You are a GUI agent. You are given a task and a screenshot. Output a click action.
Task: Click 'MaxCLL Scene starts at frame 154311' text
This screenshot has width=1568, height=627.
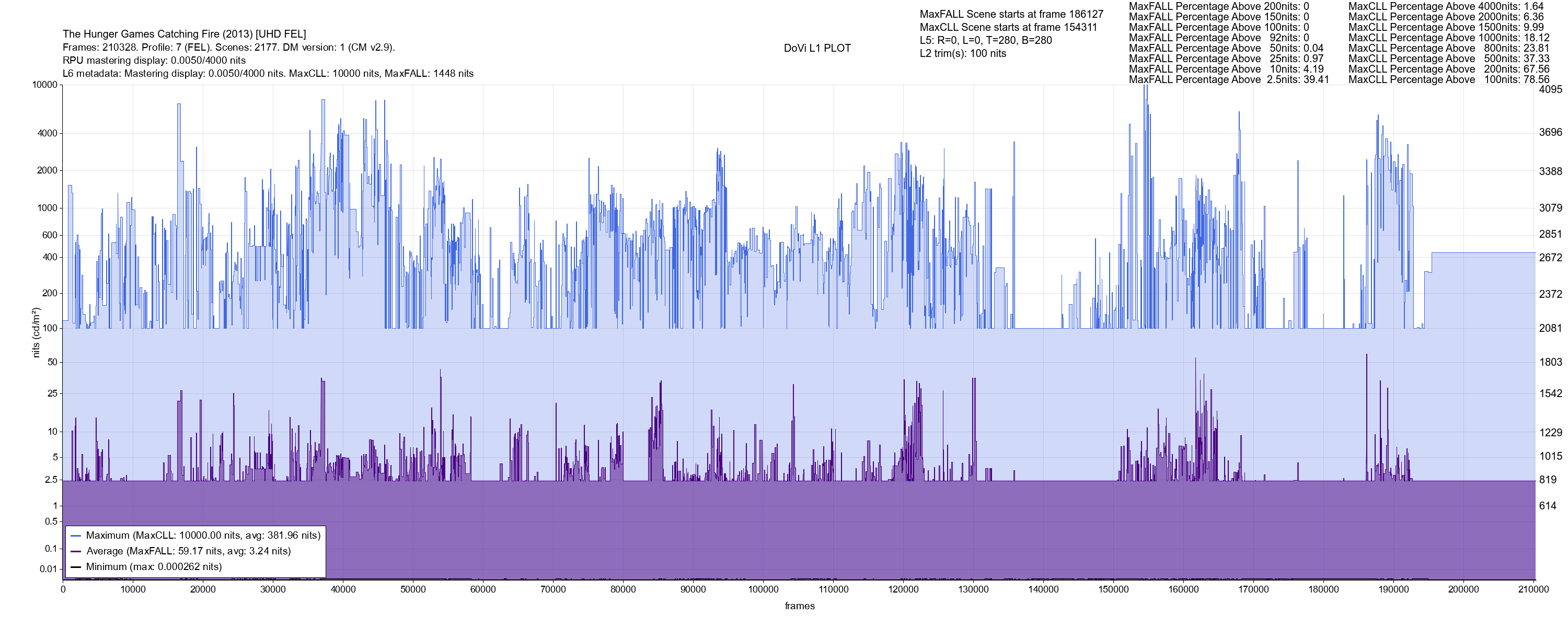pos(1008,27)
